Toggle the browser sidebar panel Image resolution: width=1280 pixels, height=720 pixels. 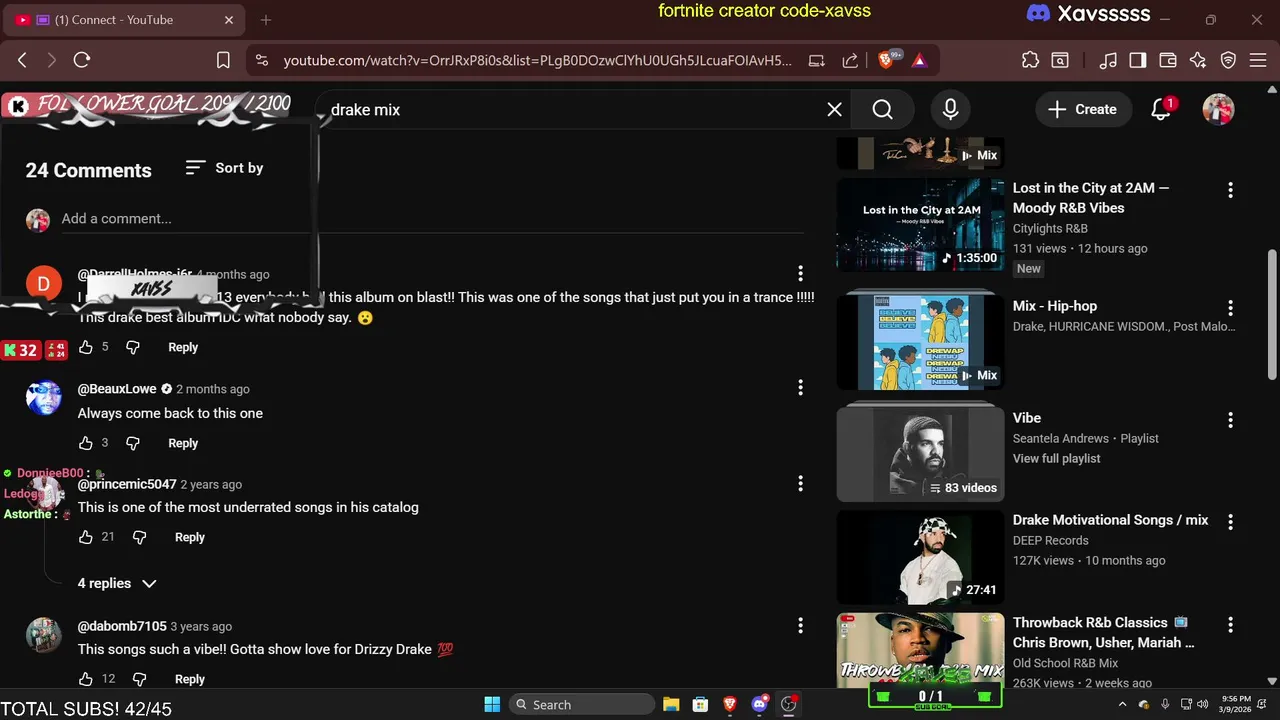(x=1137, y=60)
